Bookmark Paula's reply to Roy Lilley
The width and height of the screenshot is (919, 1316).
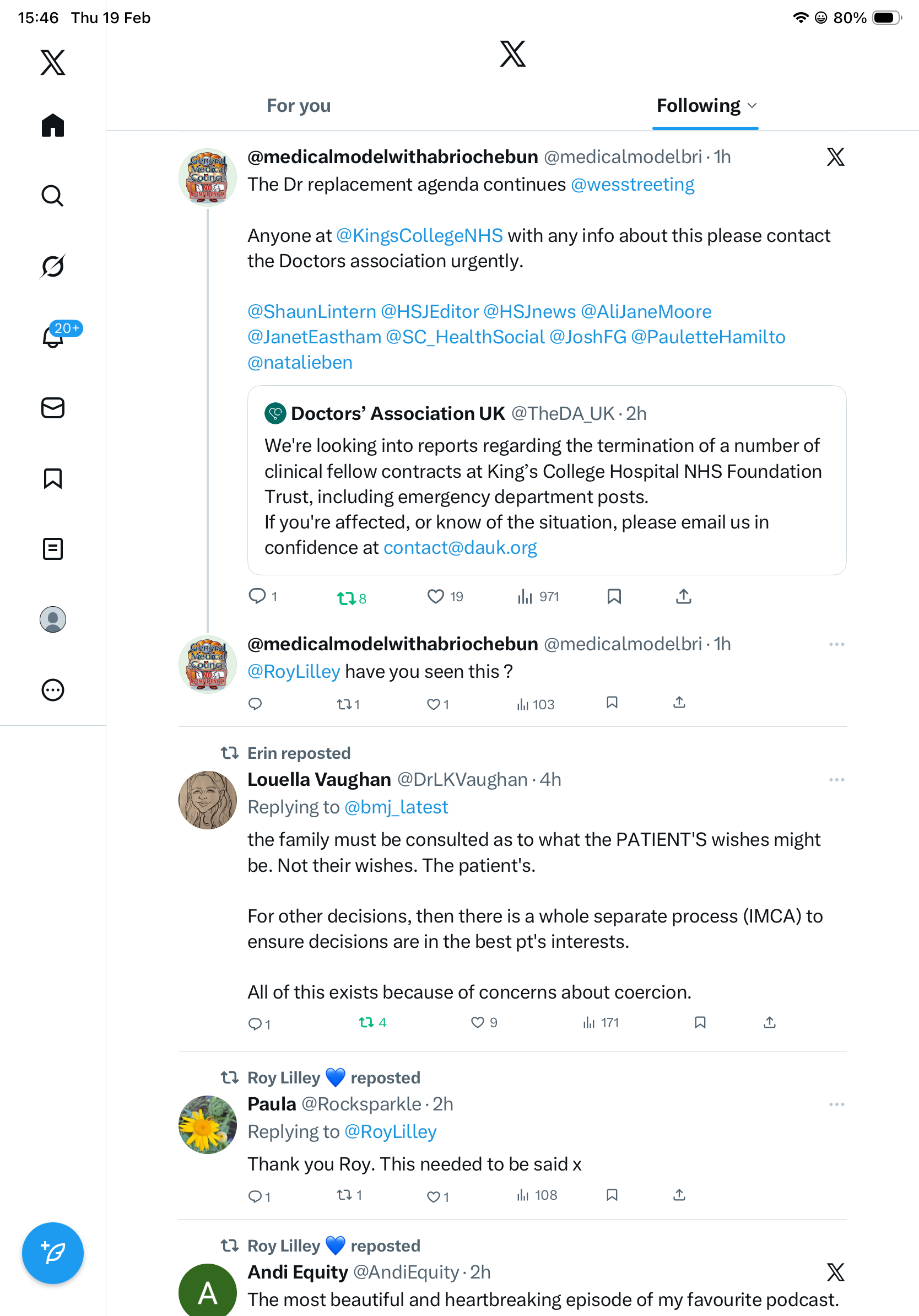(612, 1195)
